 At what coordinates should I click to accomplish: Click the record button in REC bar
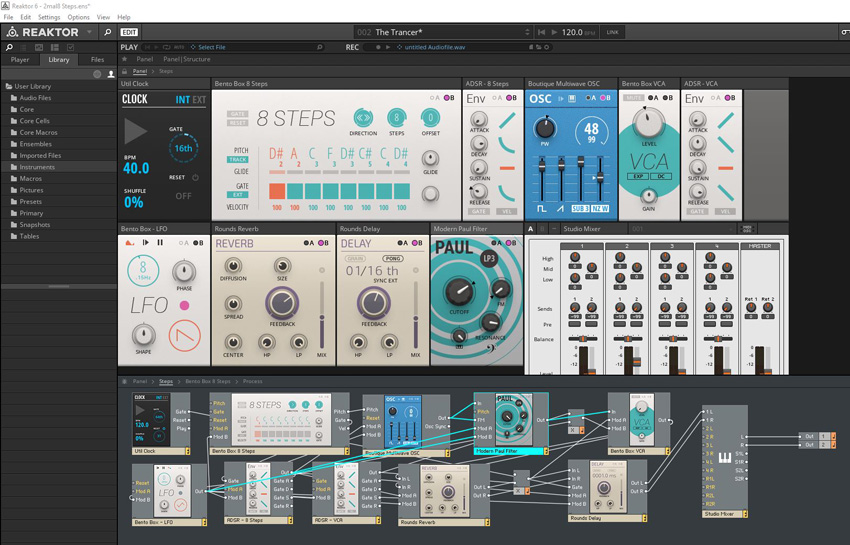(378, 47)
